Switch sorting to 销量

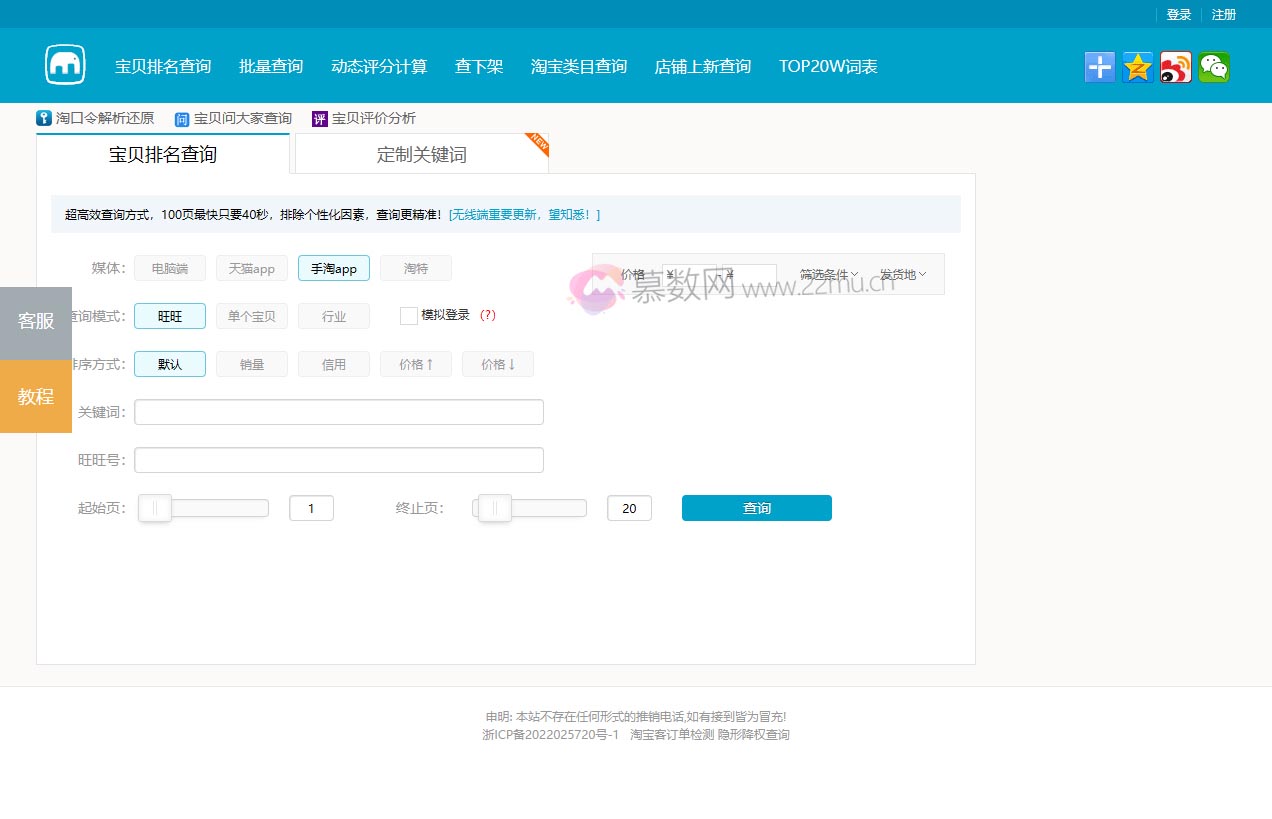(251, 364)
